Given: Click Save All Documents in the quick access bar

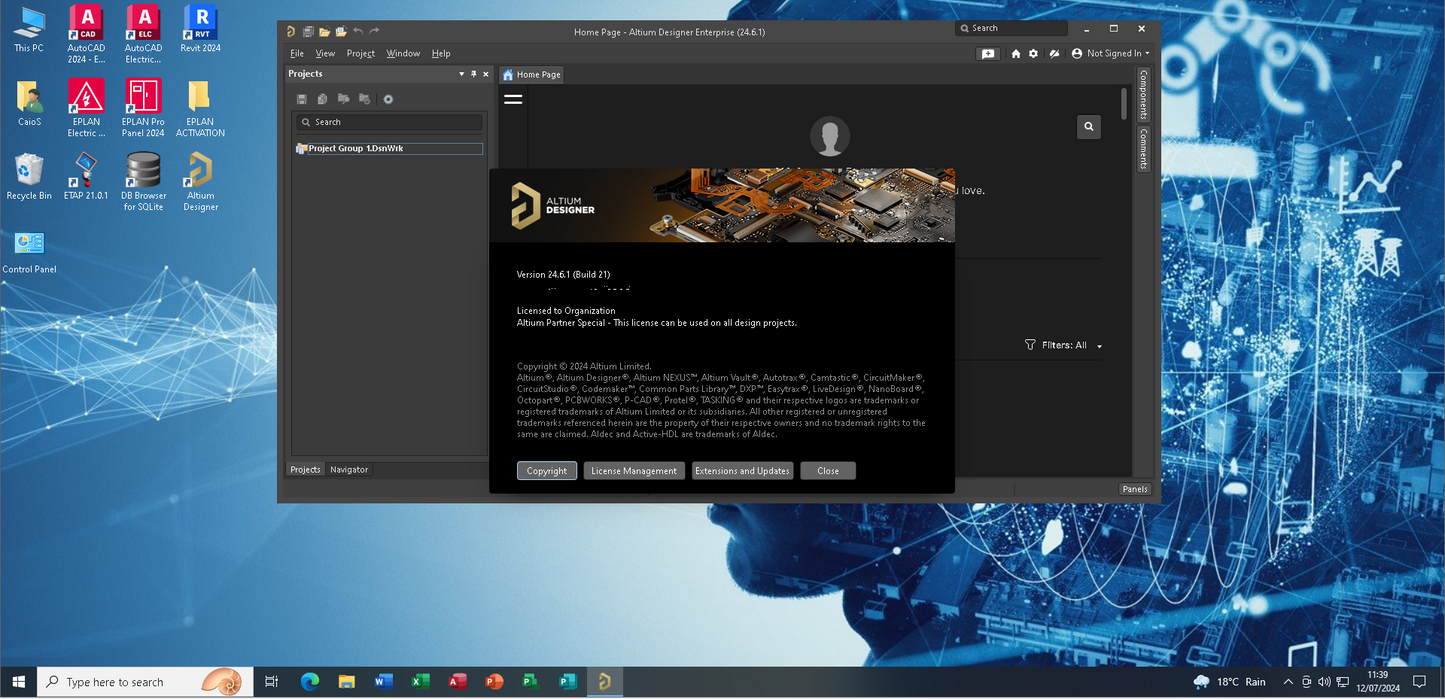Looking at the screenshot, I should (x=308, y=31).
